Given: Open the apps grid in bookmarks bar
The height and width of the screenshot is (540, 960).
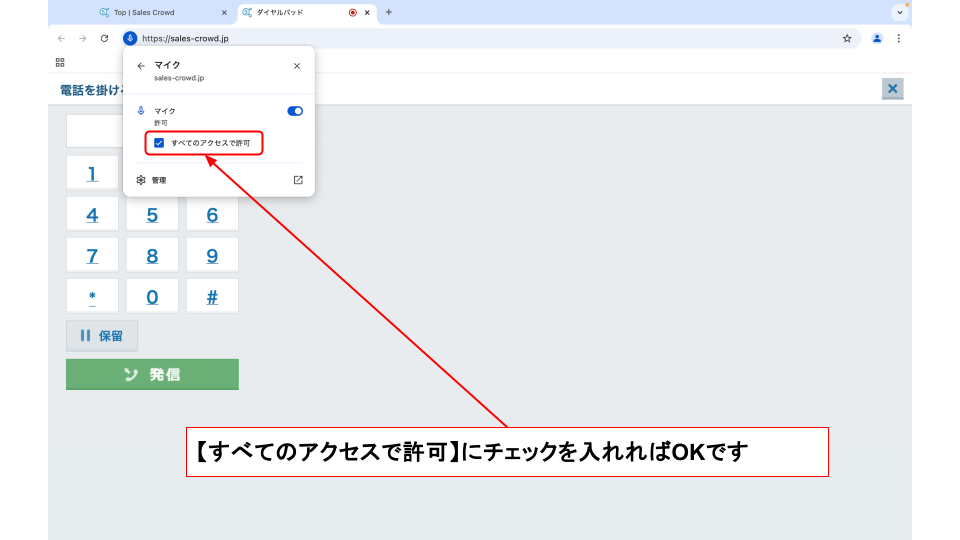Looking at the screenshot, I should coord(60,62).
